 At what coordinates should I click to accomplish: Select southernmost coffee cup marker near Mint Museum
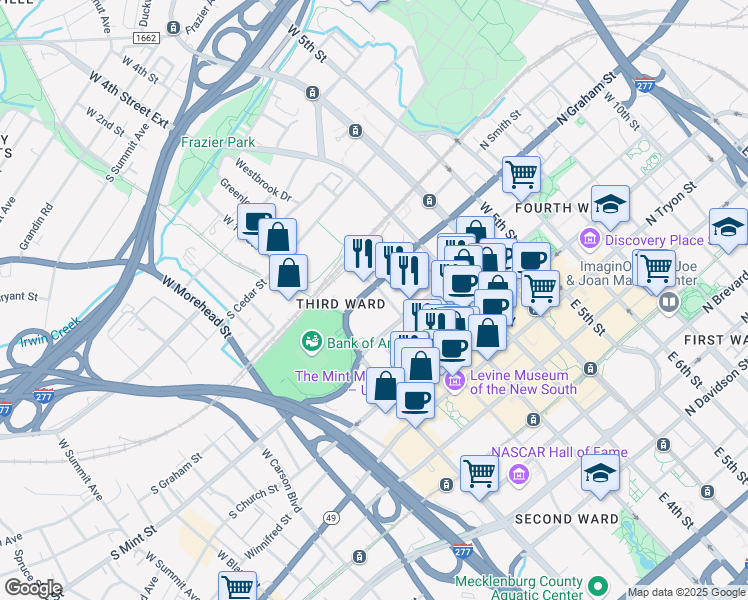[416, 401]
